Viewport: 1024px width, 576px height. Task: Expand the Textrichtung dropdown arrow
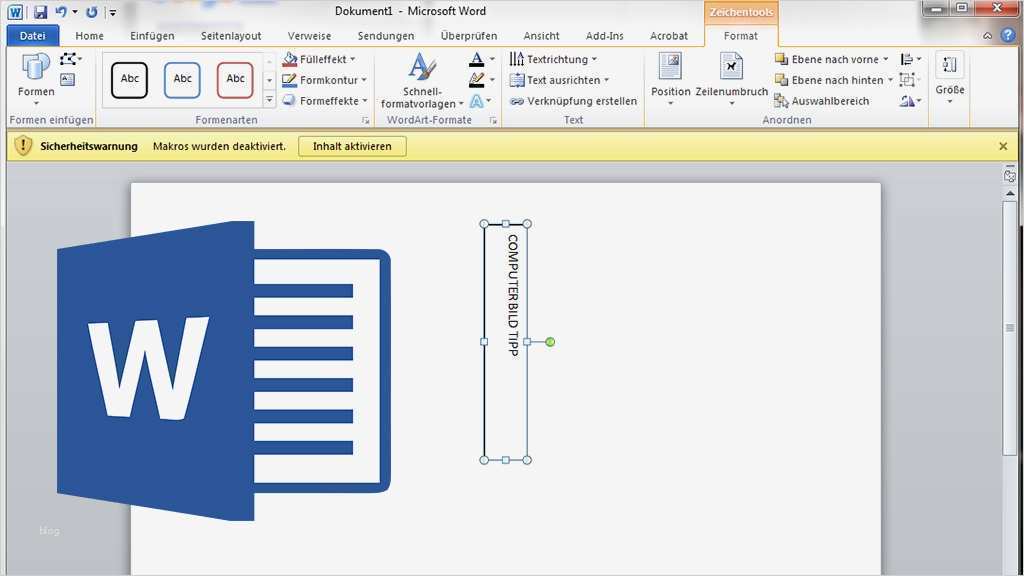[594, 59]
